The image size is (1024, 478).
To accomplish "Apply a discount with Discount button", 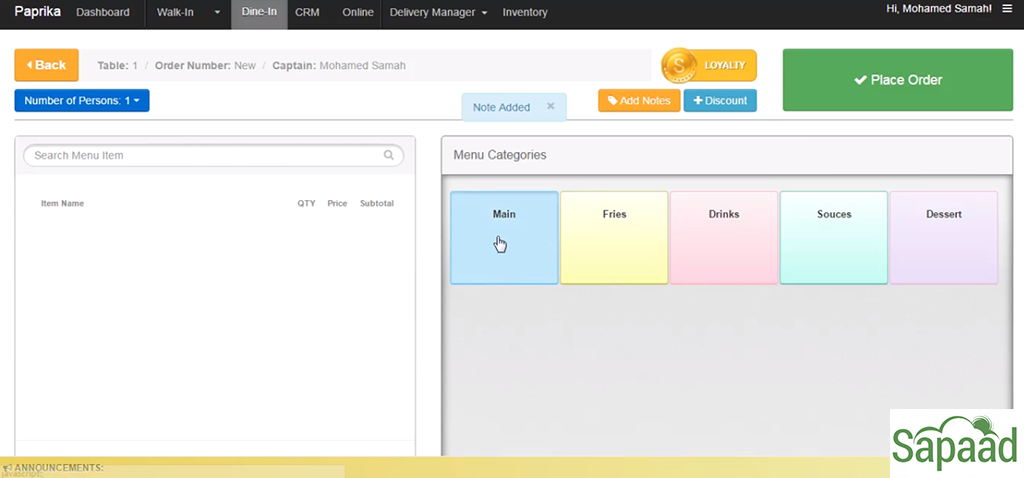I will click(720, 101).
